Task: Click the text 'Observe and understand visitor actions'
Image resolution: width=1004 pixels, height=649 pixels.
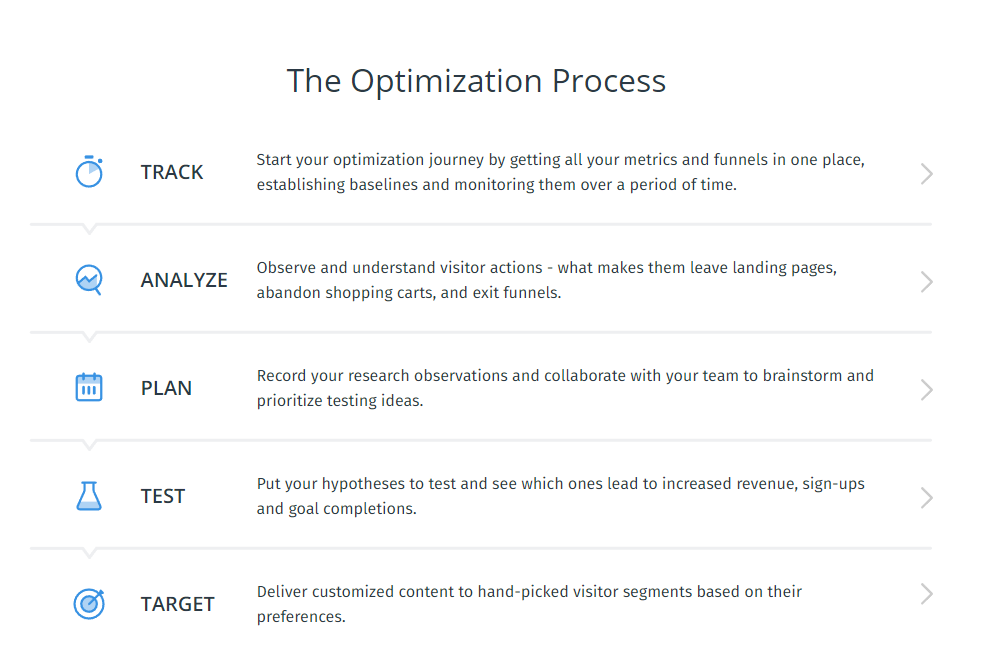Action: [x=400, y=268]
